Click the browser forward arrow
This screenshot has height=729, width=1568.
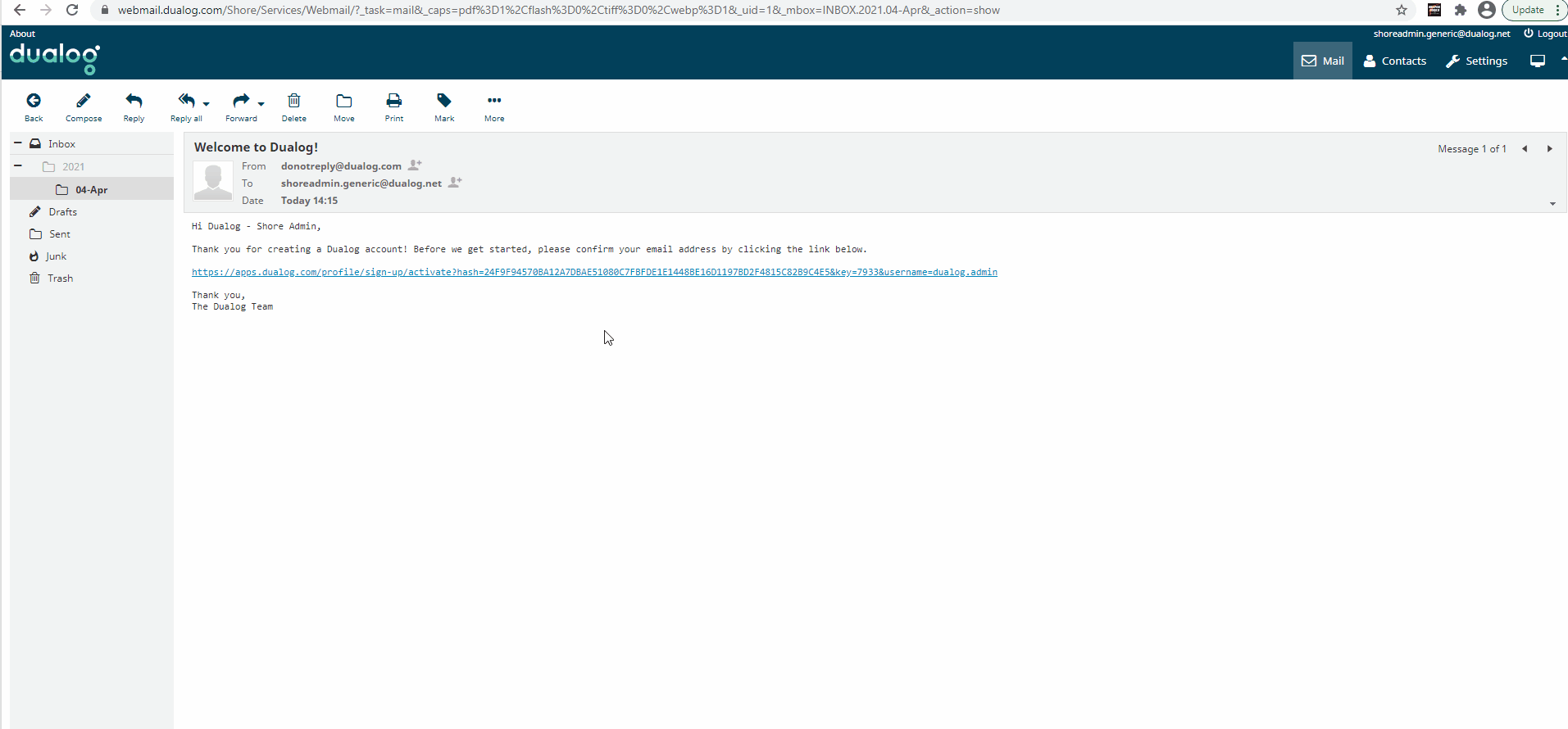tap(46, 10)
